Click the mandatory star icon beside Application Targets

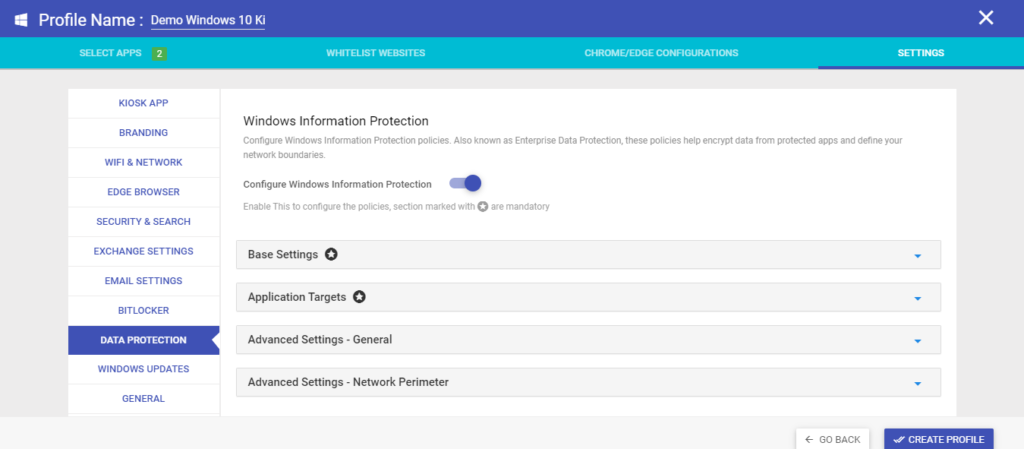(x=359, y=297)
